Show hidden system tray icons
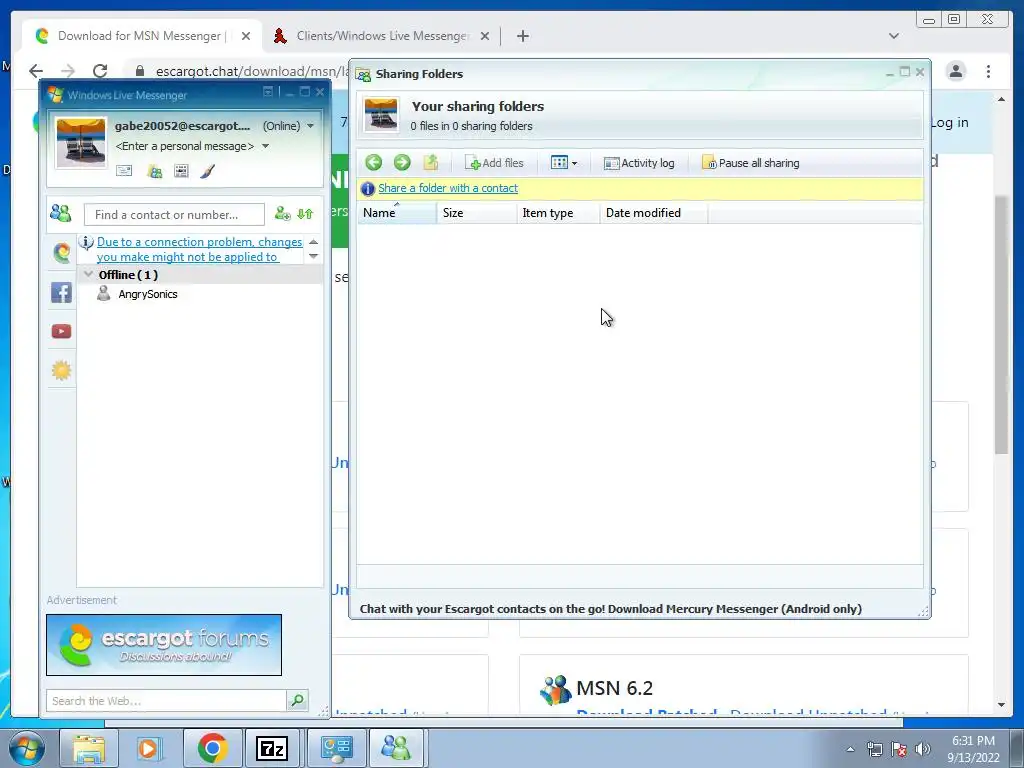 [x=850, y=749]
